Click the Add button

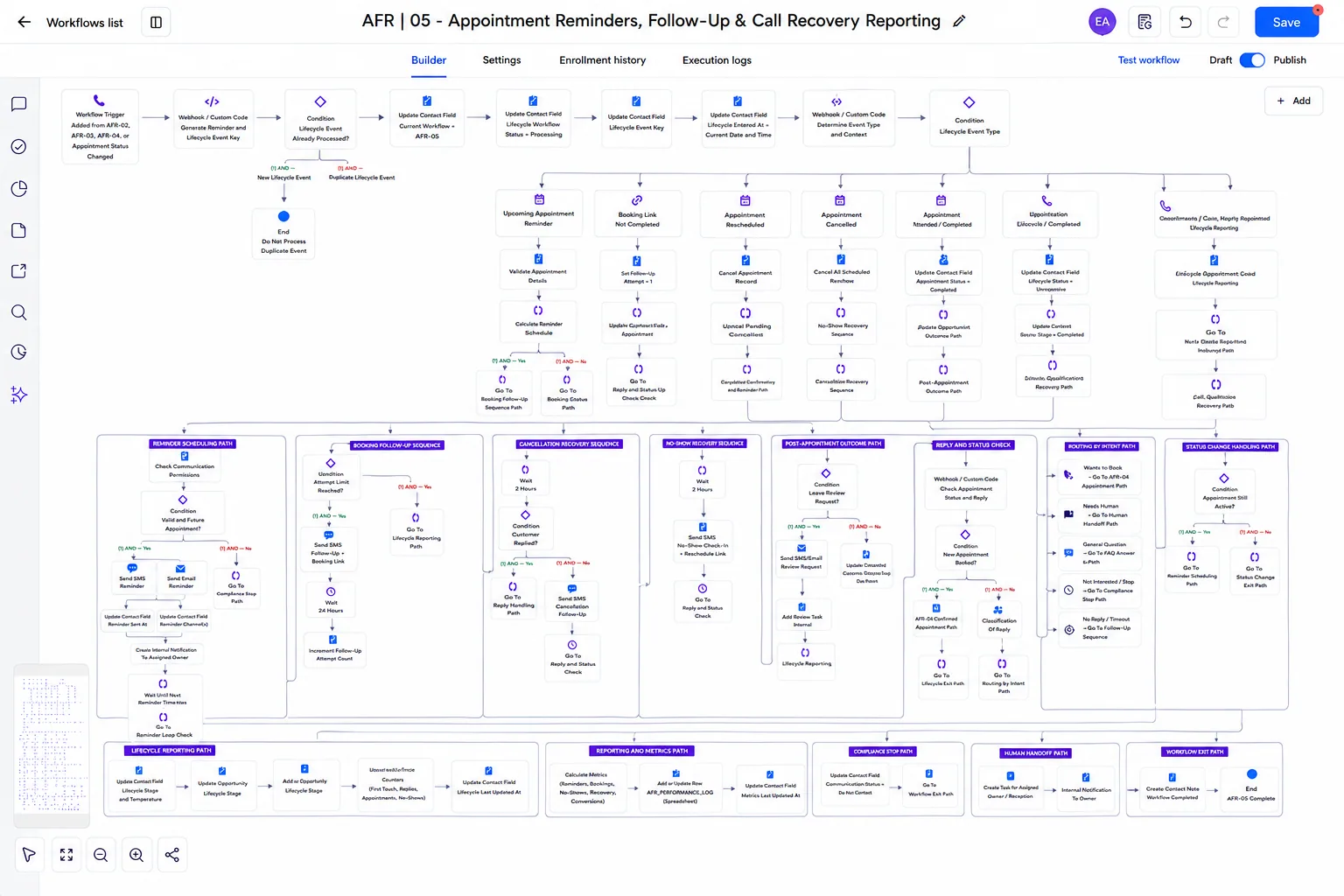point(1293,101)
